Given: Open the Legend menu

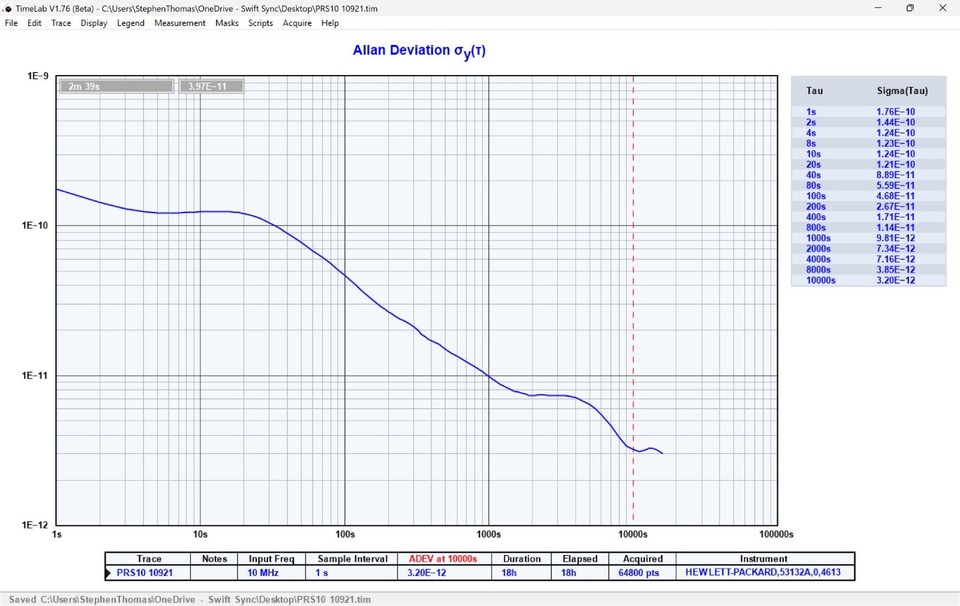Looking at the screenshot, I should pyautogui.click(x=130, y=22).
